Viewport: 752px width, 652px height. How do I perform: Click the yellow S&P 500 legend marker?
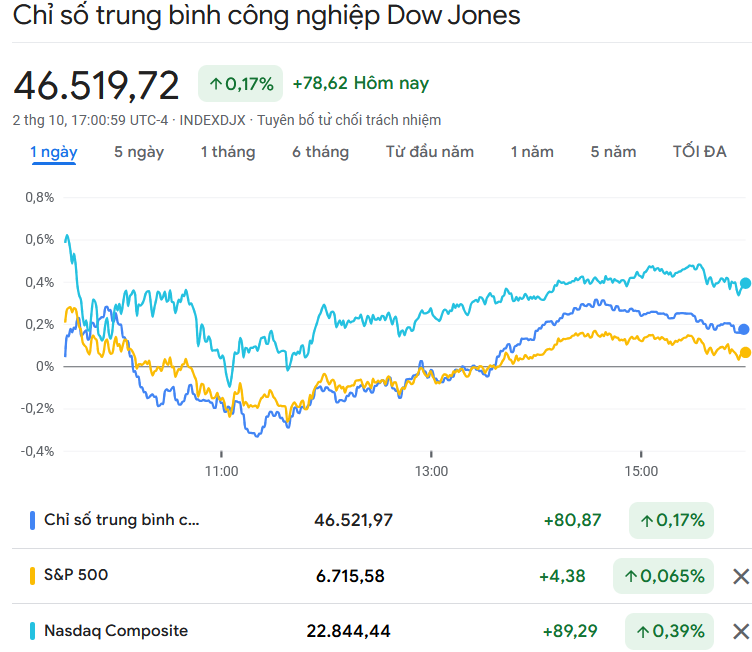(33, 575)
